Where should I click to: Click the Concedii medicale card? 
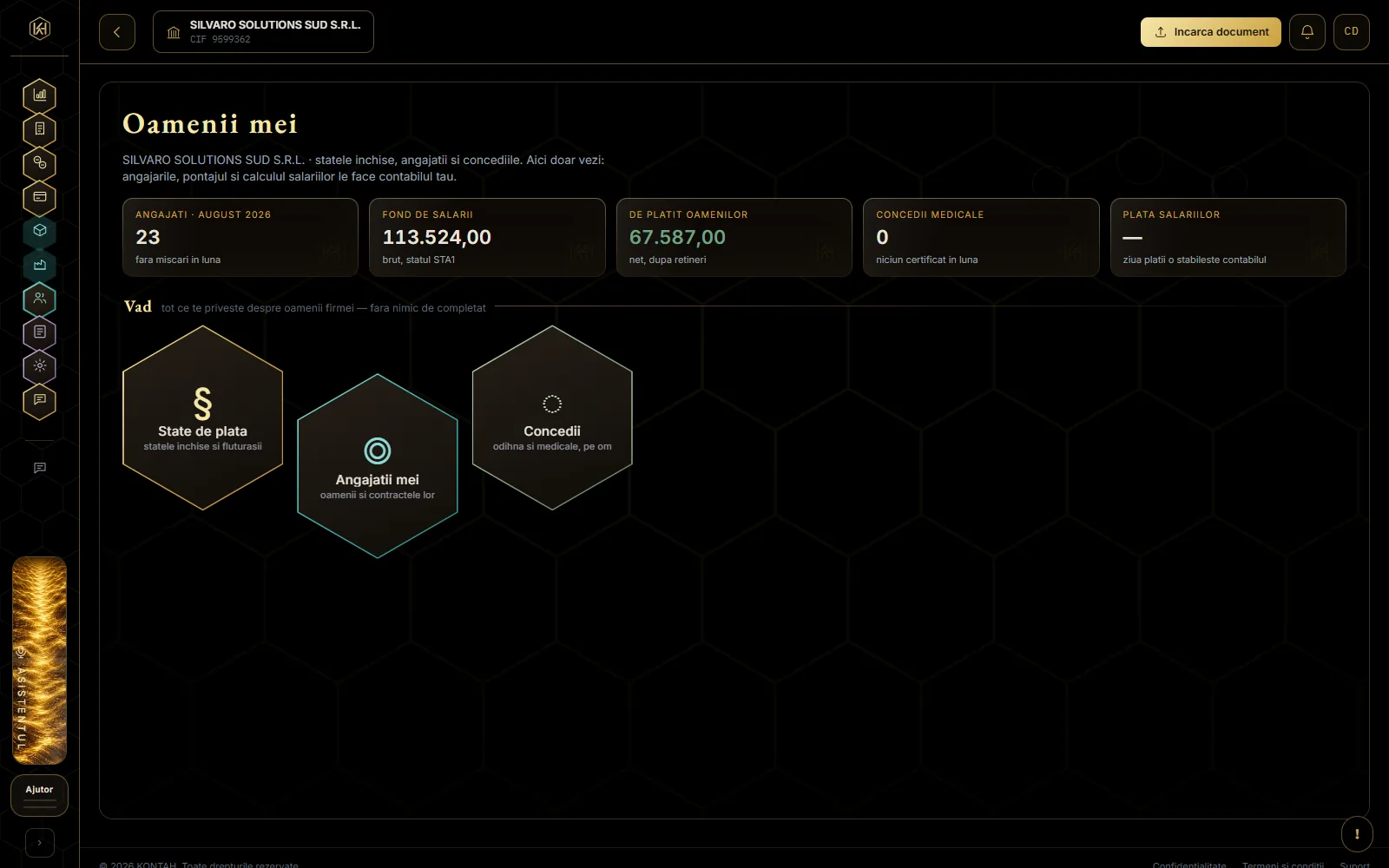pyautogui.click(x=981, y=237)
